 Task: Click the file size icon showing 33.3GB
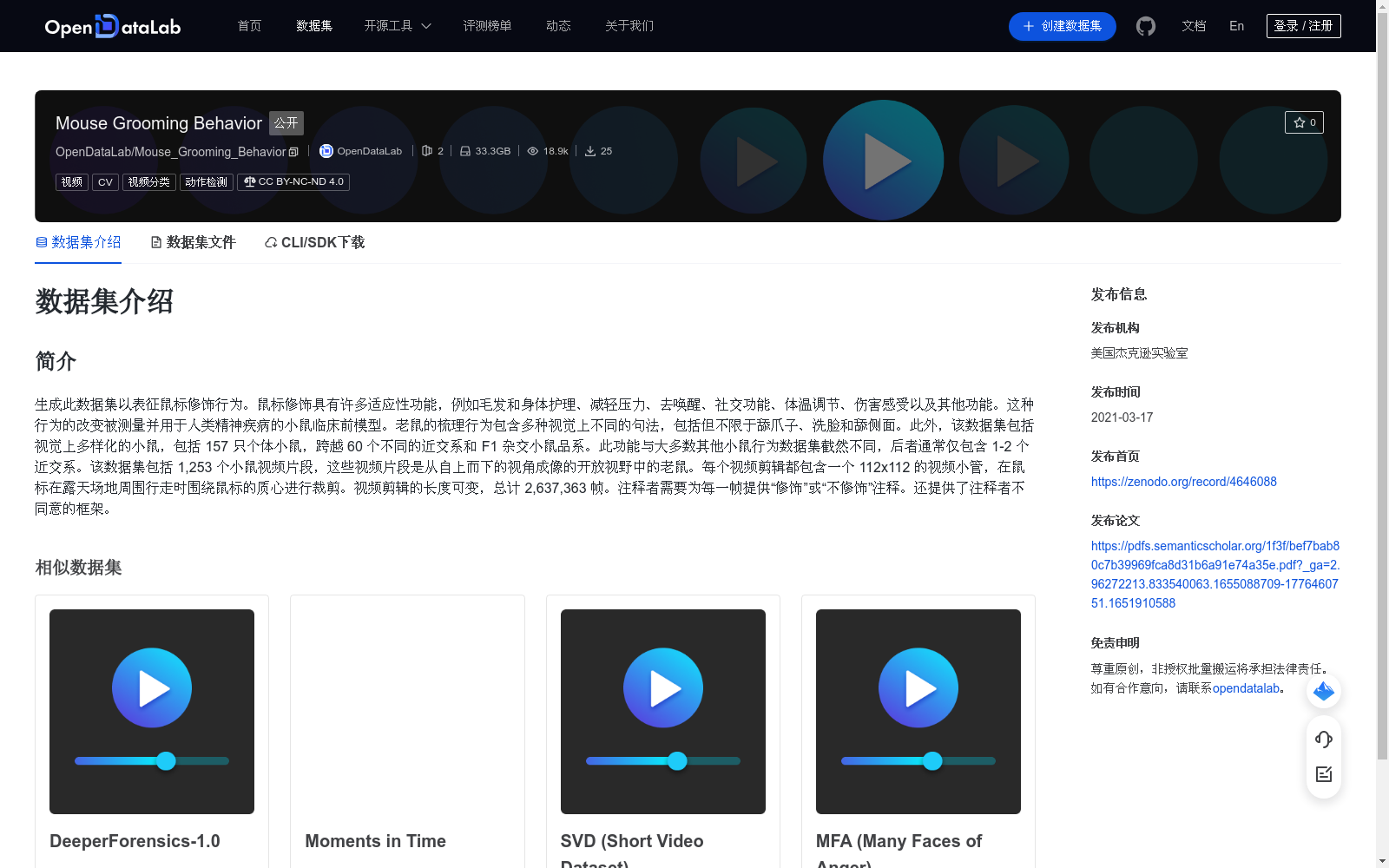pyautogui.click(x=465, y=151)
